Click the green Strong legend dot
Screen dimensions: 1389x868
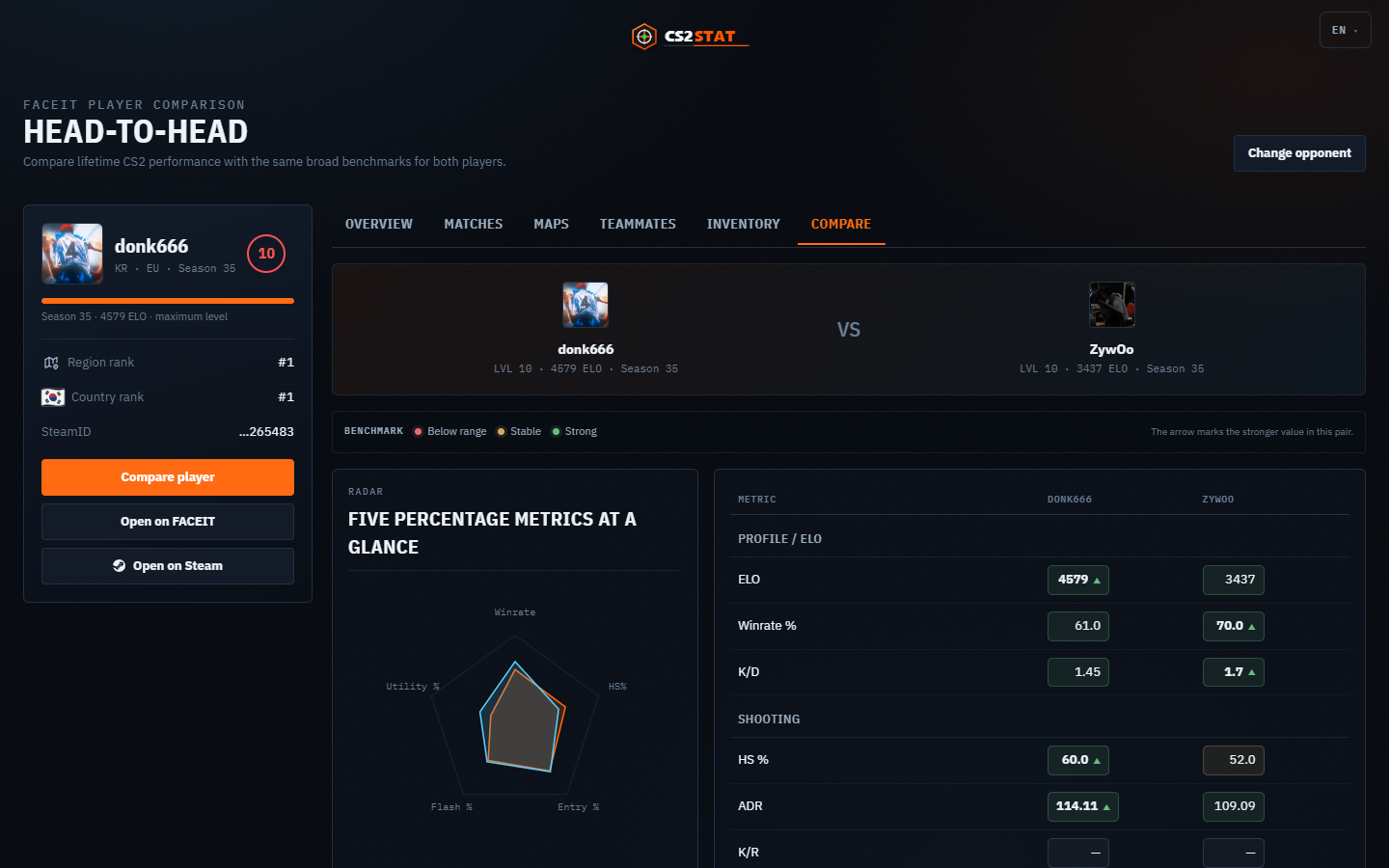pos(556,432)
